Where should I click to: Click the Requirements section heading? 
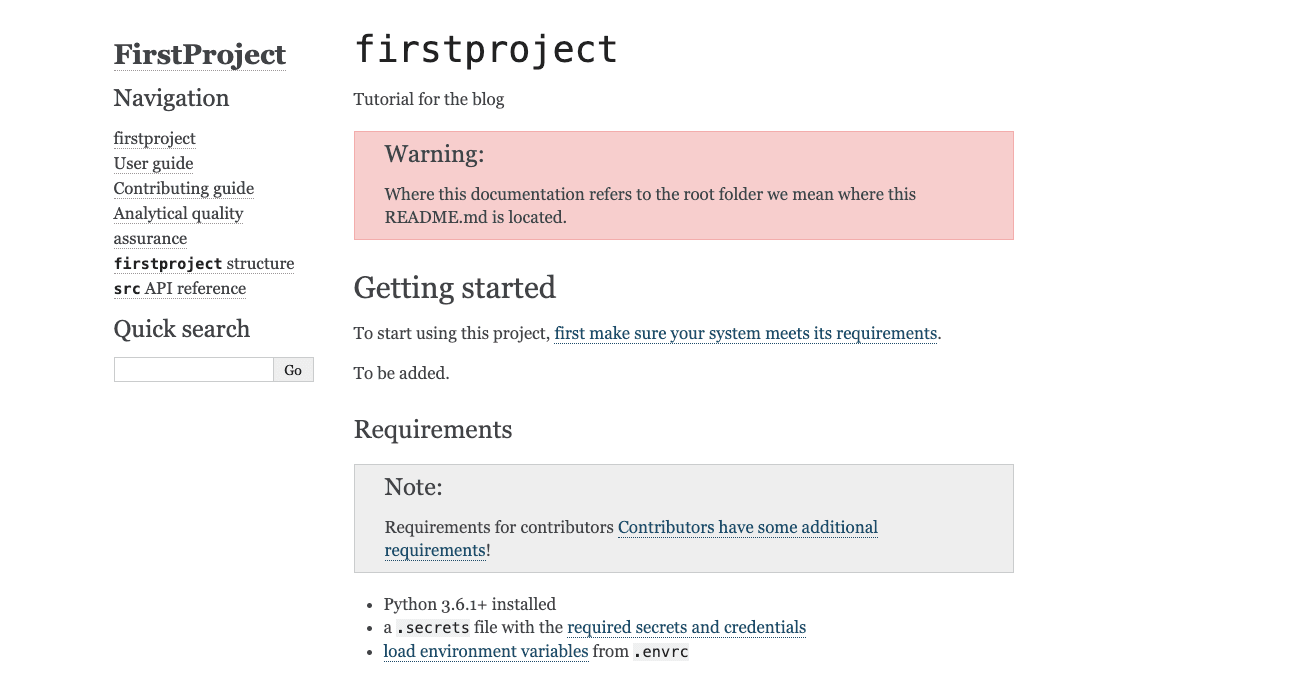(x=432, y=429)
